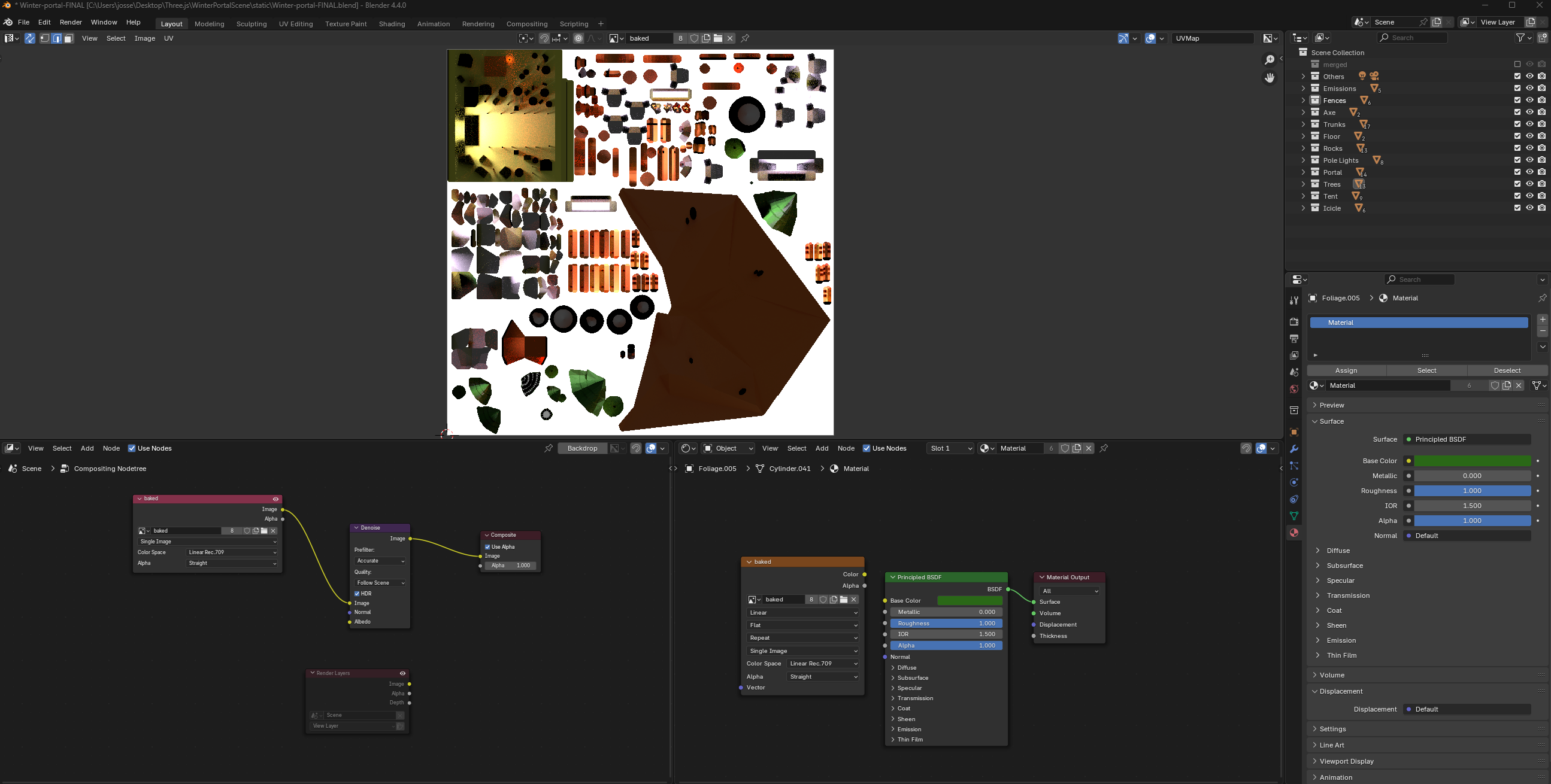Image resolution: width=1551 pixels, height=784 pixels.
Task: Open the Render properties tab
Action: tap(1293, 322)
